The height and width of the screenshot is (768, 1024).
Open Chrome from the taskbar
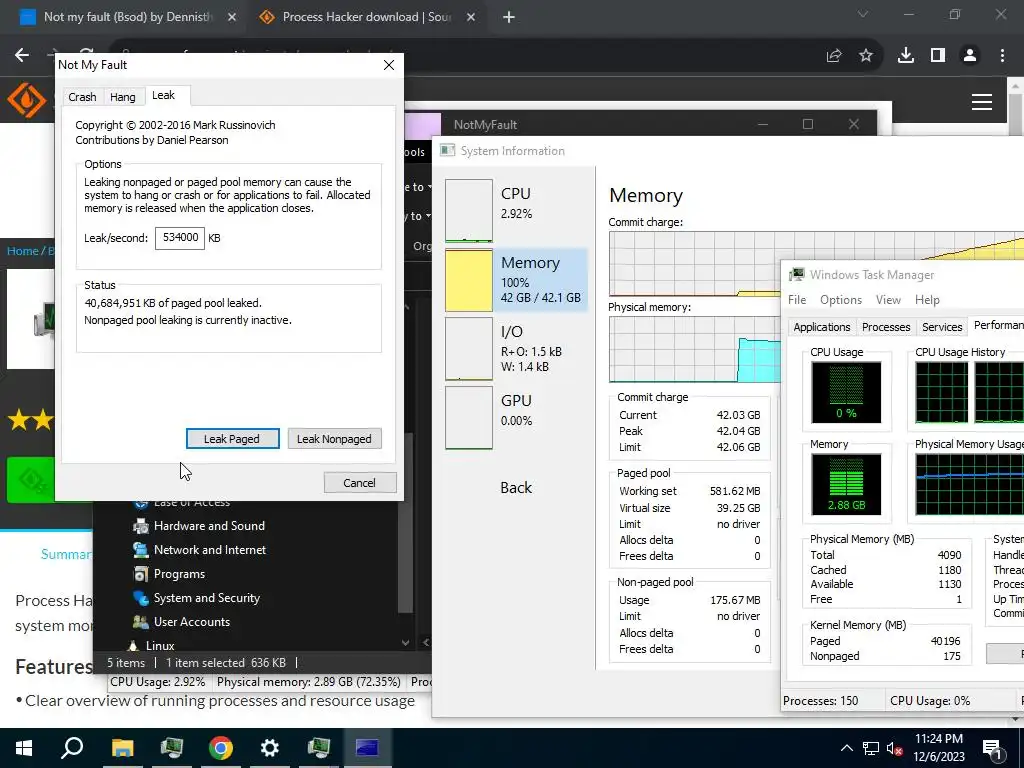coord(221,748)
